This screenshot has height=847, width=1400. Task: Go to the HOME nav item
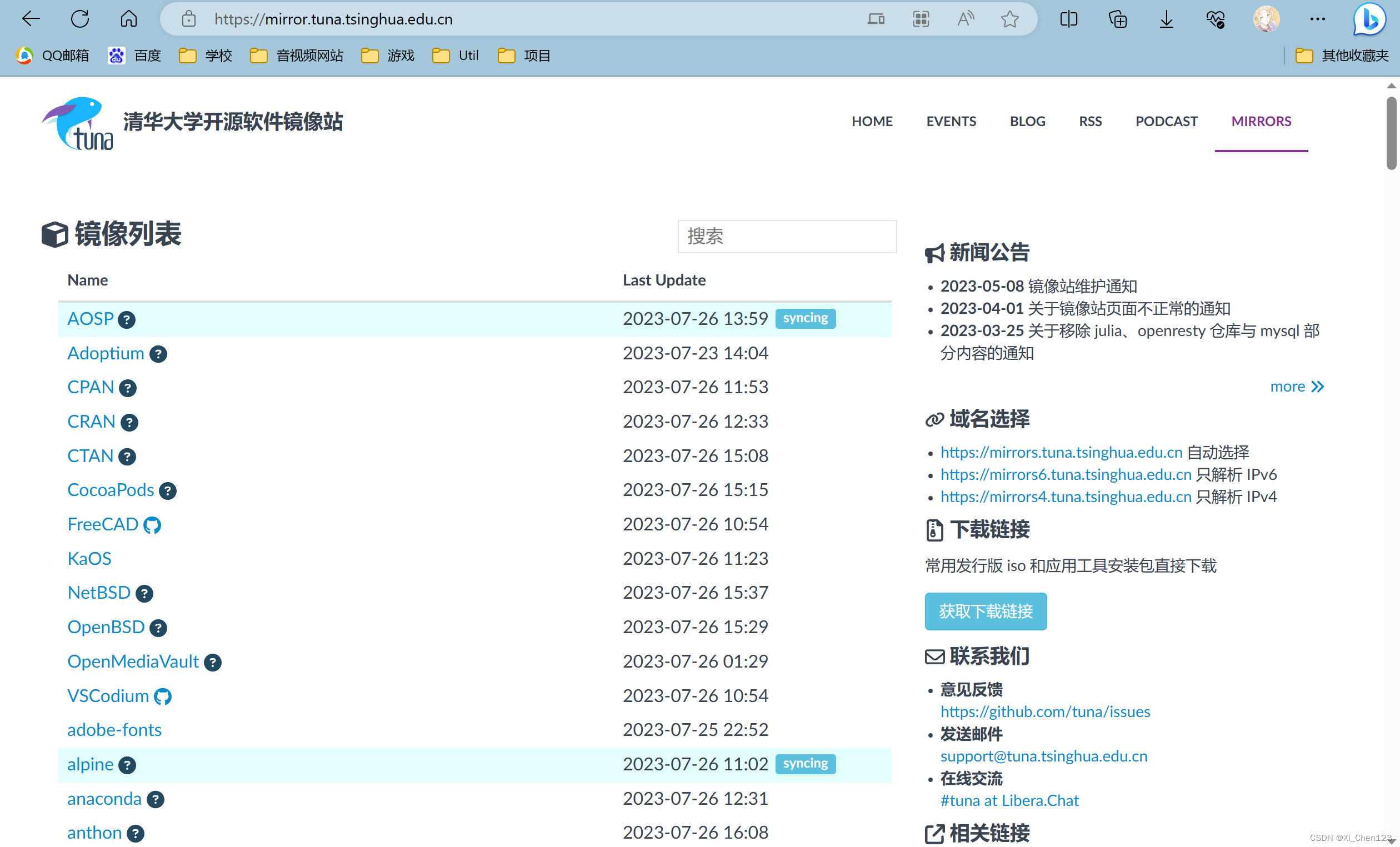coord(872,121)
